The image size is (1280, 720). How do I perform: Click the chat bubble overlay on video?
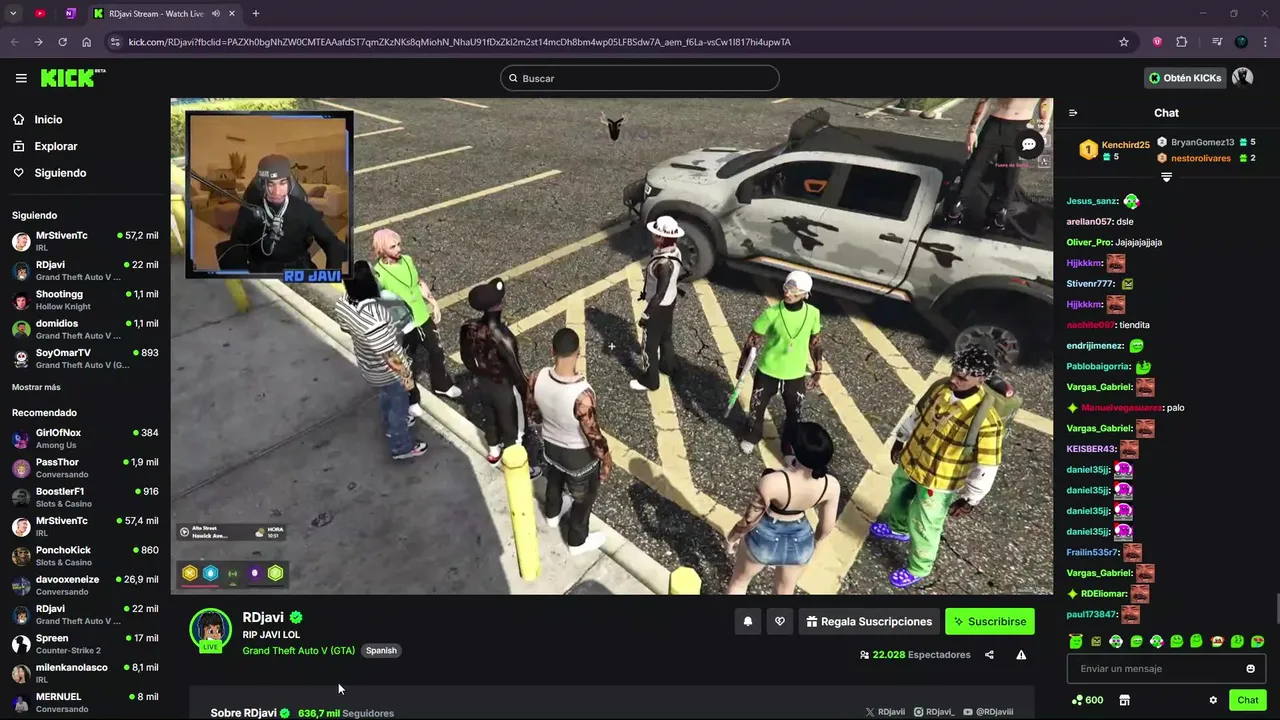click(x=1028, y=145)
